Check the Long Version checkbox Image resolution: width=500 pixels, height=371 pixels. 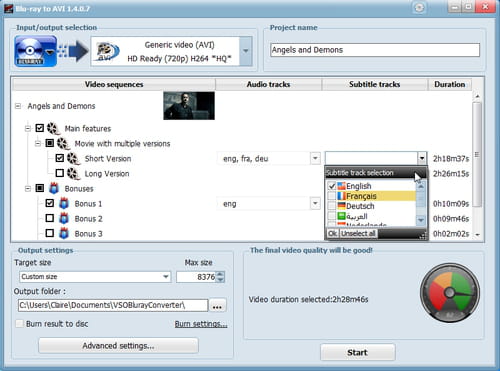pyautogui.click(x=60, y=173)
